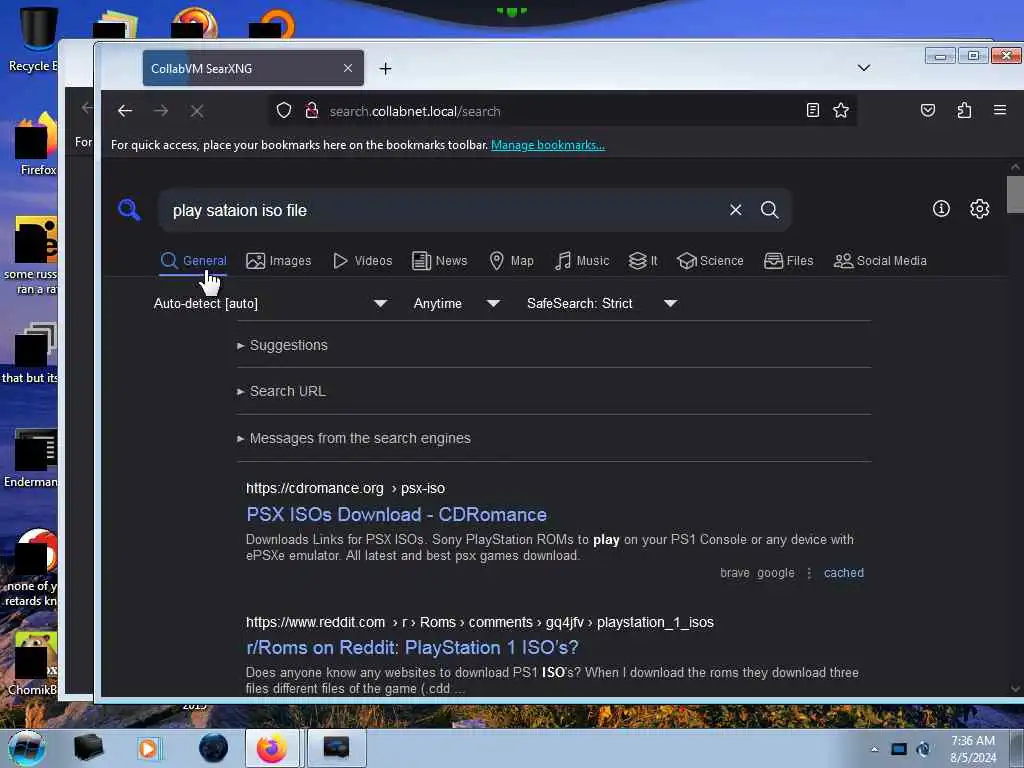1024x768 pixels.
Task: Open the Firefox desktop shortcut
Action: pyautogui.click(x=36, y=145)
